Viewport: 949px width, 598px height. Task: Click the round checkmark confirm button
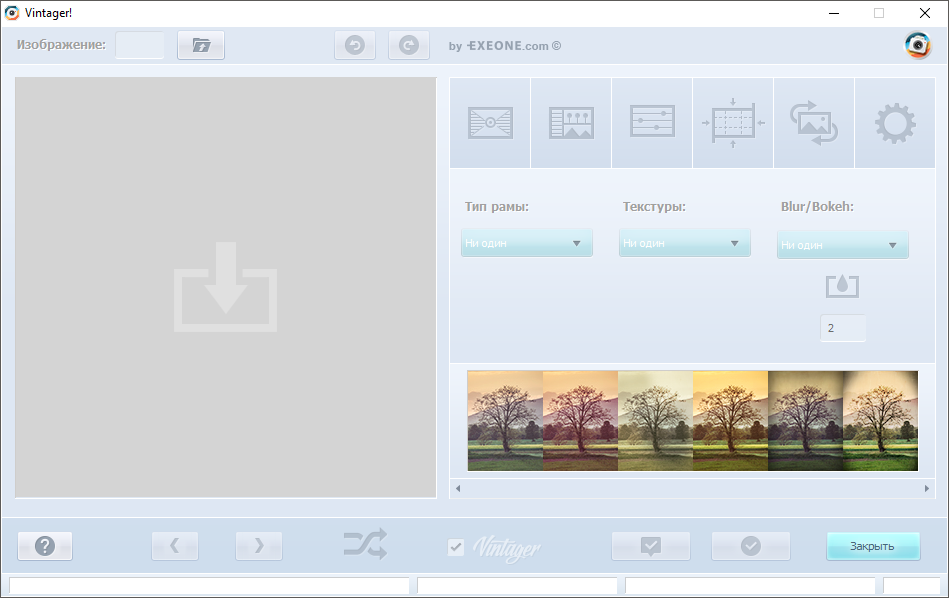pos(750,546)
